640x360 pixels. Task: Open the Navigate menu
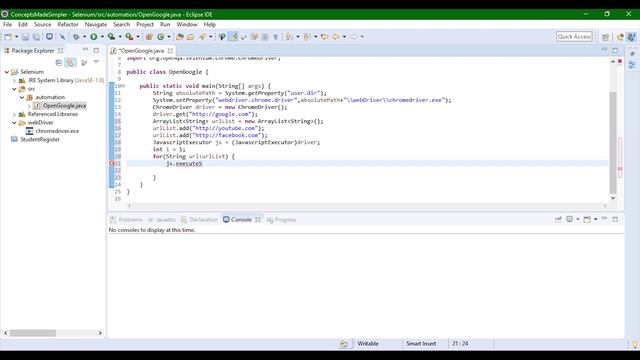click(96, 24)
